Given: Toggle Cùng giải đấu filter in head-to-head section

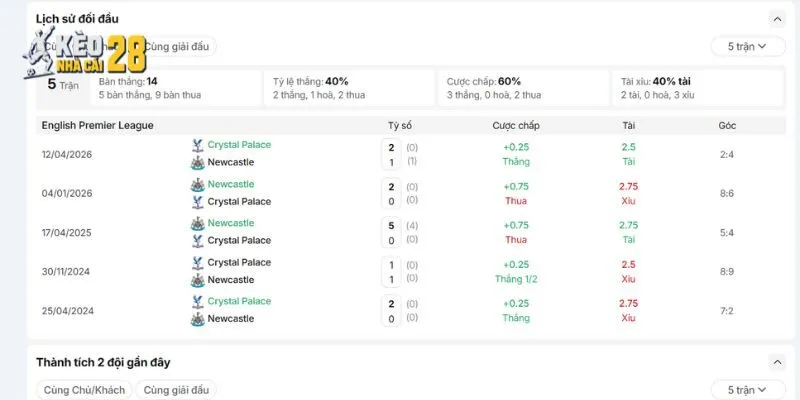Looking at the screenshot, I should coord(177,46).
